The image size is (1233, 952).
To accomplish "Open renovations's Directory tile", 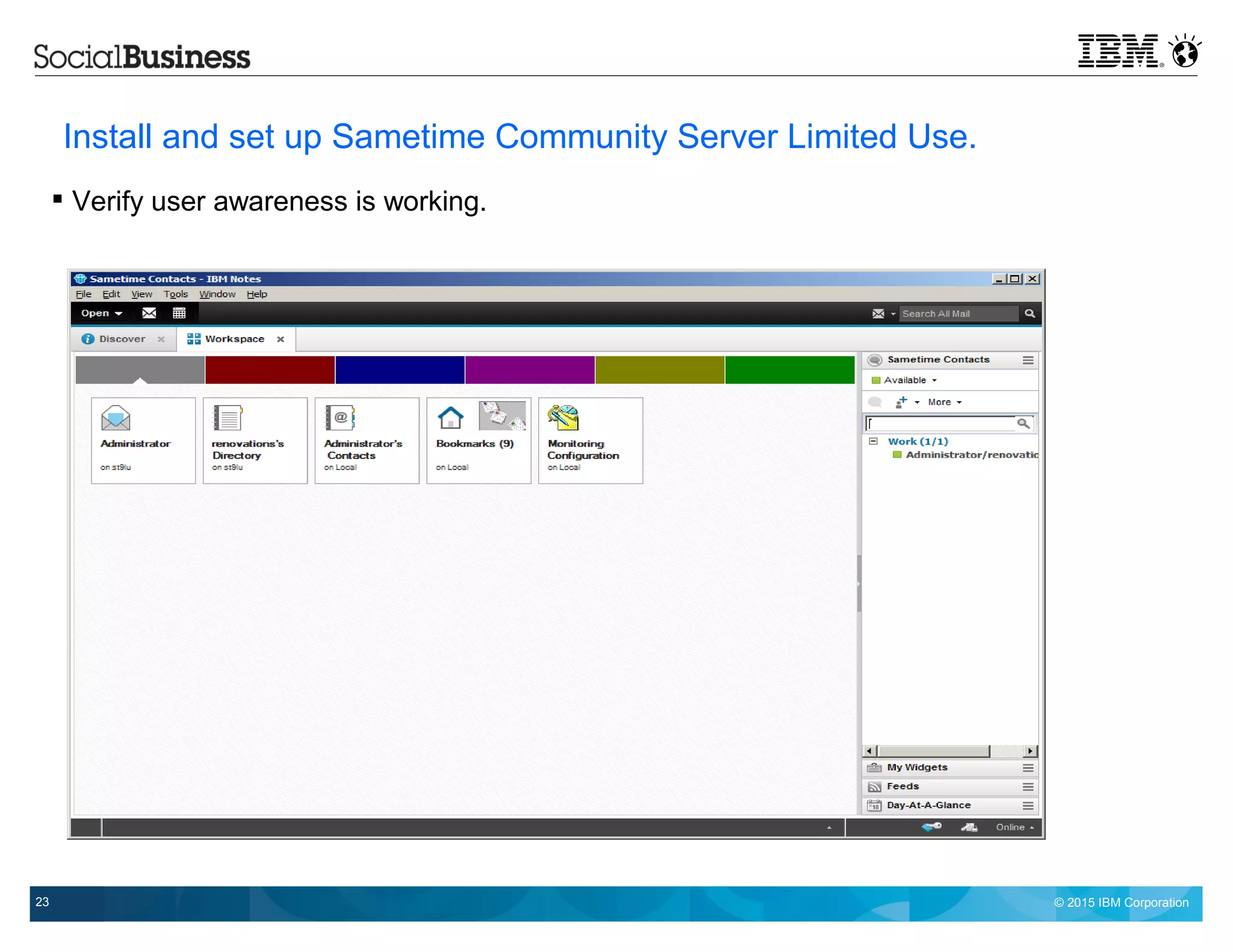I will pos(255,440).
